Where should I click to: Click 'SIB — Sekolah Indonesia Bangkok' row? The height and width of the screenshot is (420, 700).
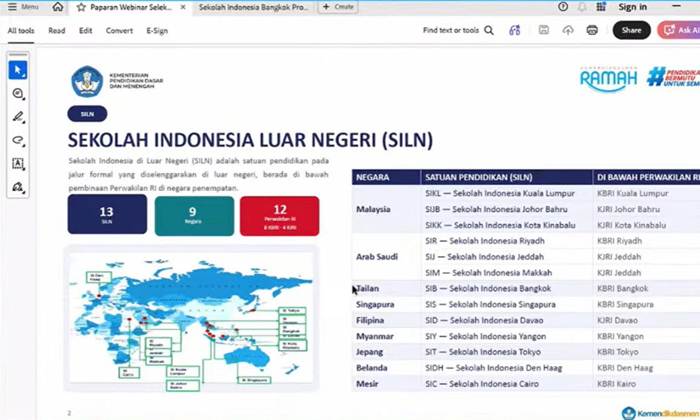[x=488, y=288]
